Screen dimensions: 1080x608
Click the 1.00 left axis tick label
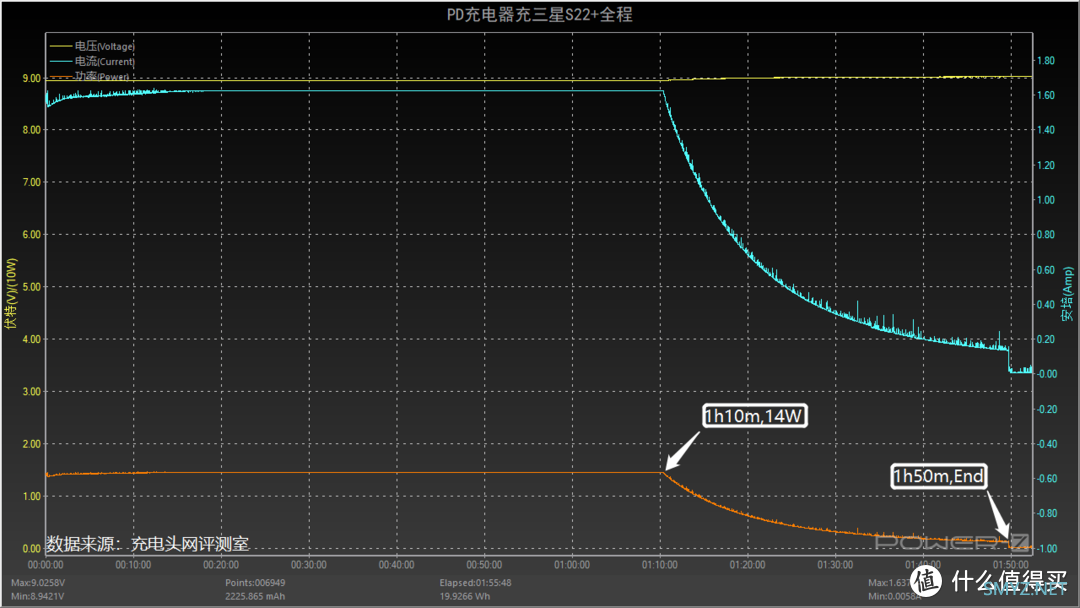(32, 496)
